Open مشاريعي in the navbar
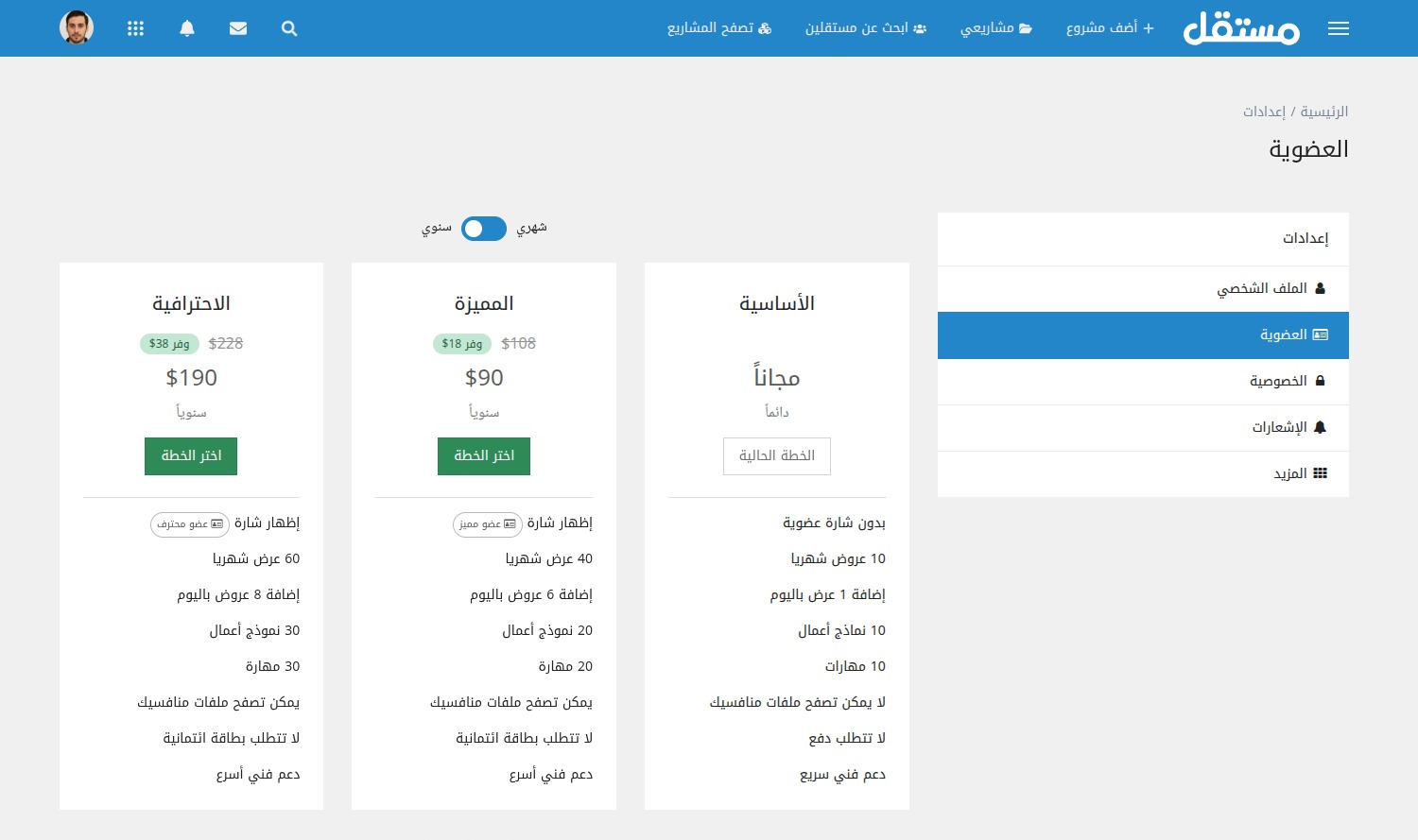The height and width of the screenshot is (840, 1418). (x=996, y=28)
